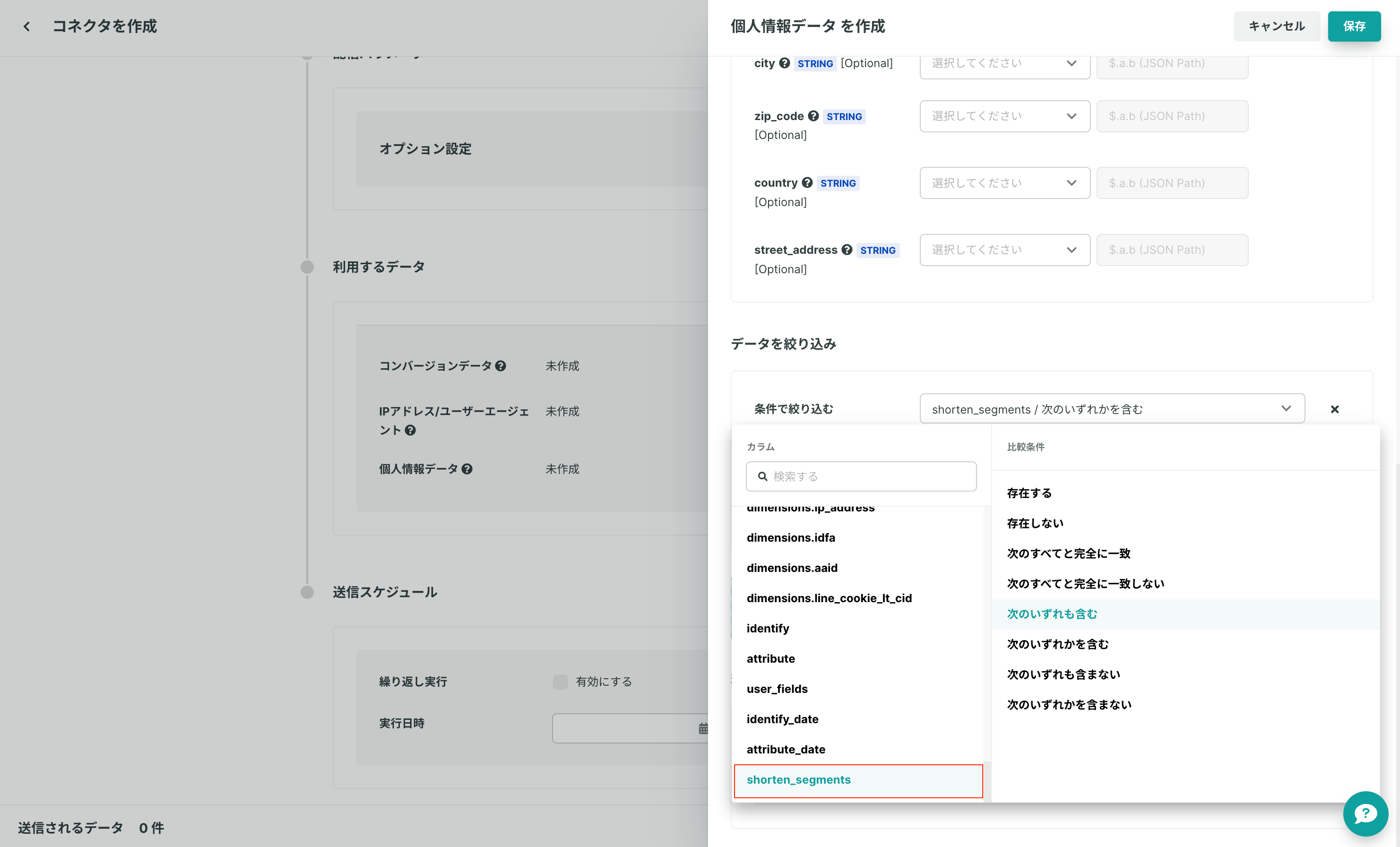Open the shorten_segments condition dropdown

(x=1112, y=409)
